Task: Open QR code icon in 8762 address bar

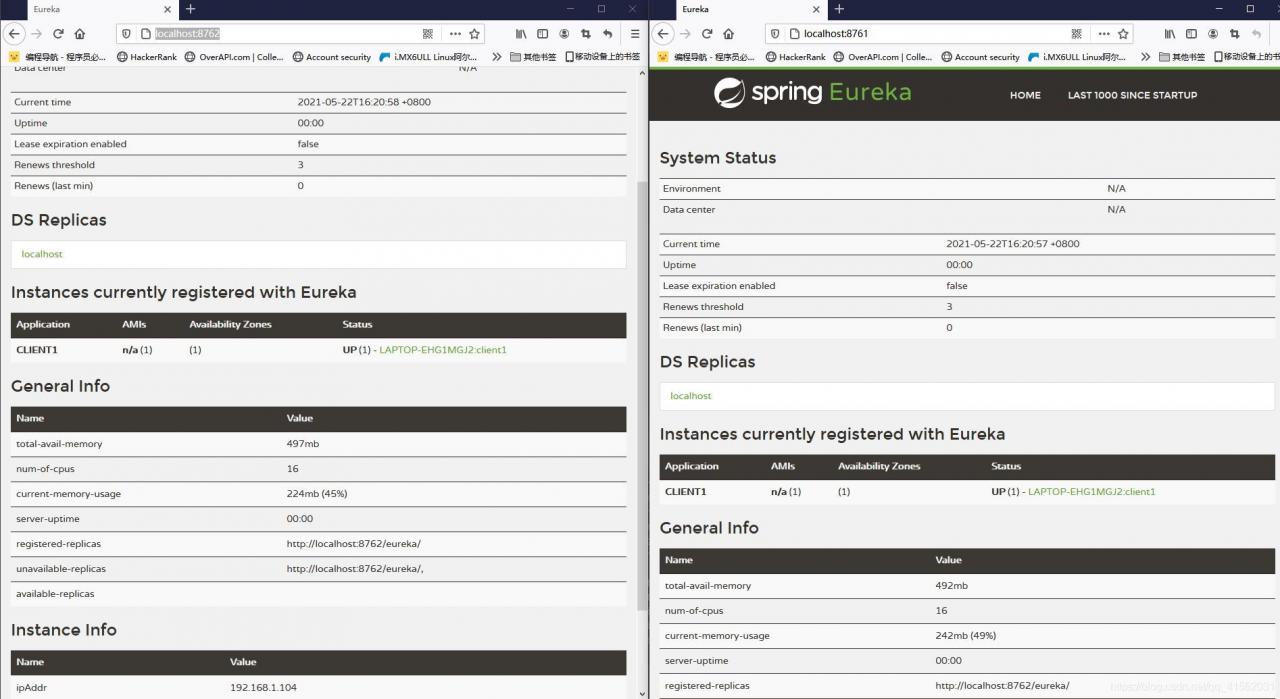Action: point(428,33)
